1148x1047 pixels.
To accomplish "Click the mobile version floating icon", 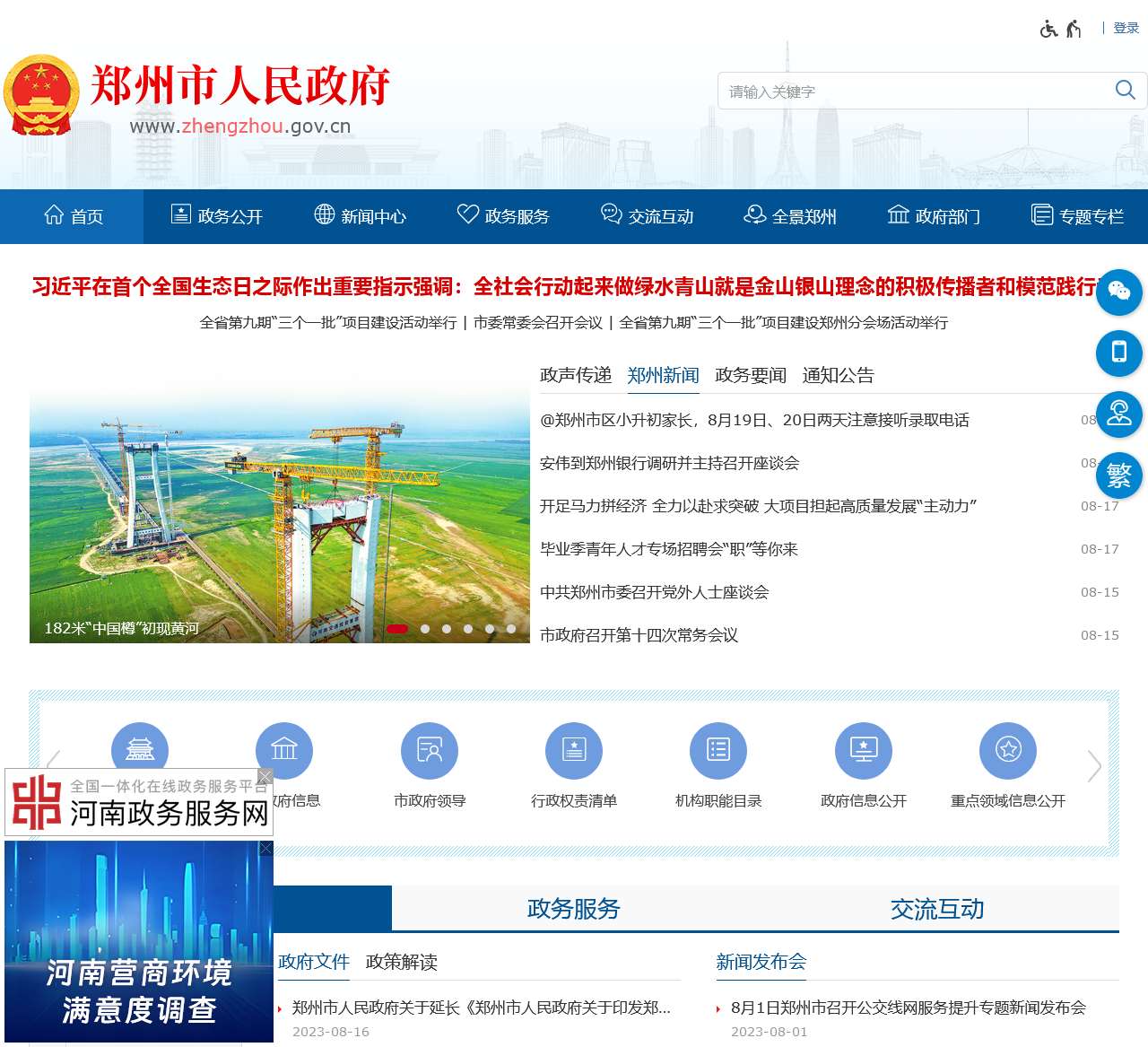I will tap(1118, 353).
